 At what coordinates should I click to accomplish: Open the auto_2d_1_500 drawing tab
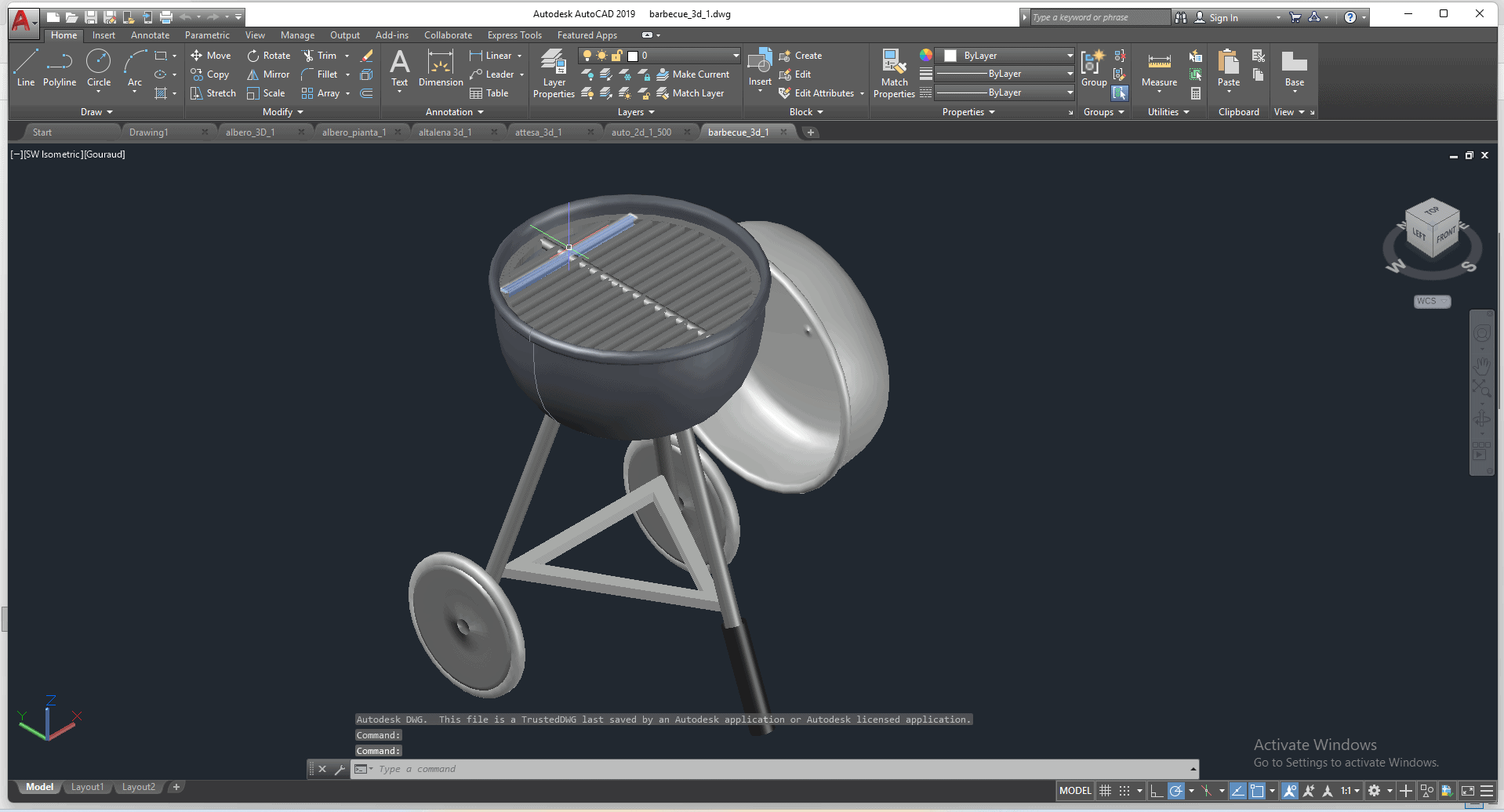tap(641, 132)
